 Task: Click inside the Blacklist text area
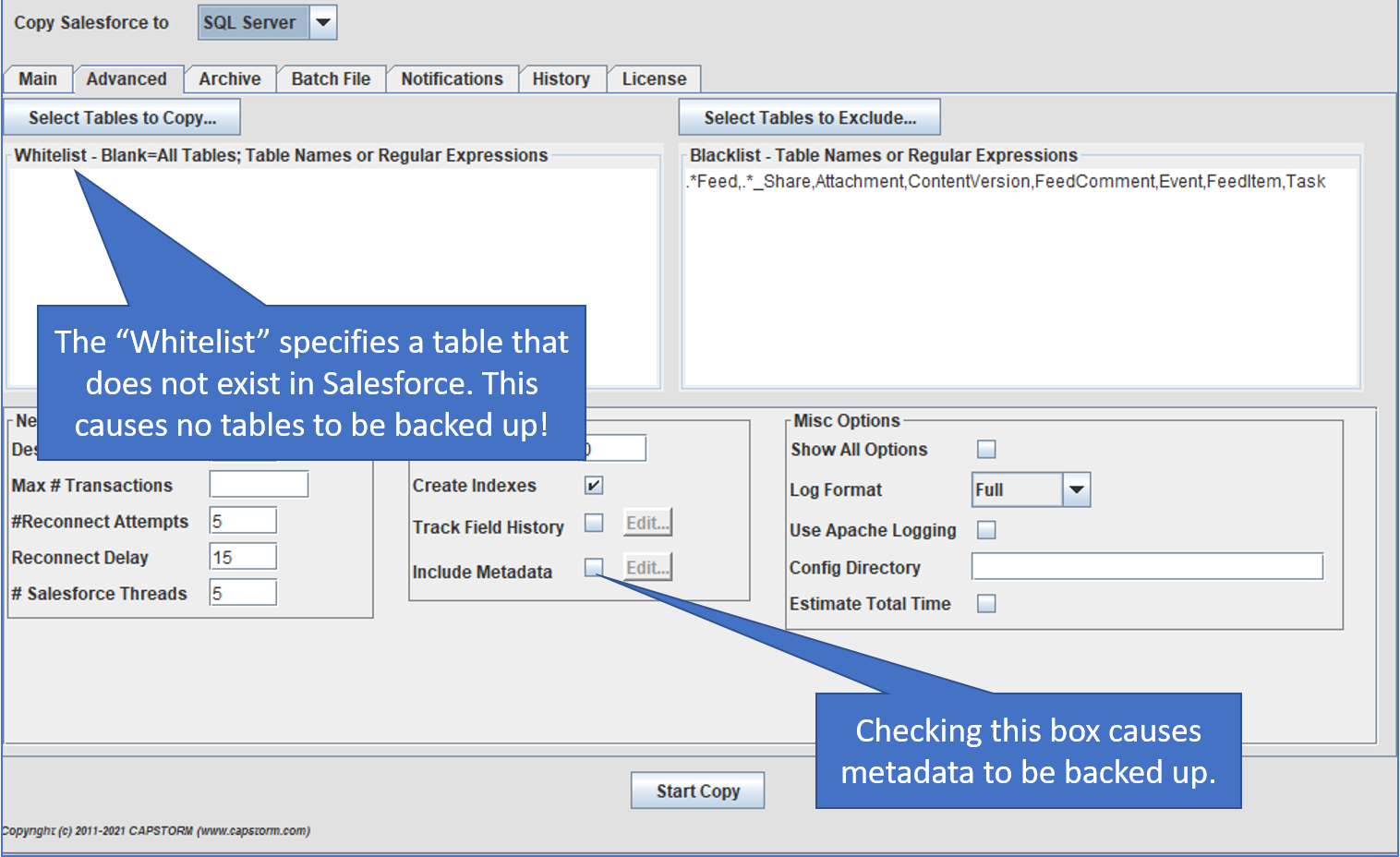click(1020, 277)
